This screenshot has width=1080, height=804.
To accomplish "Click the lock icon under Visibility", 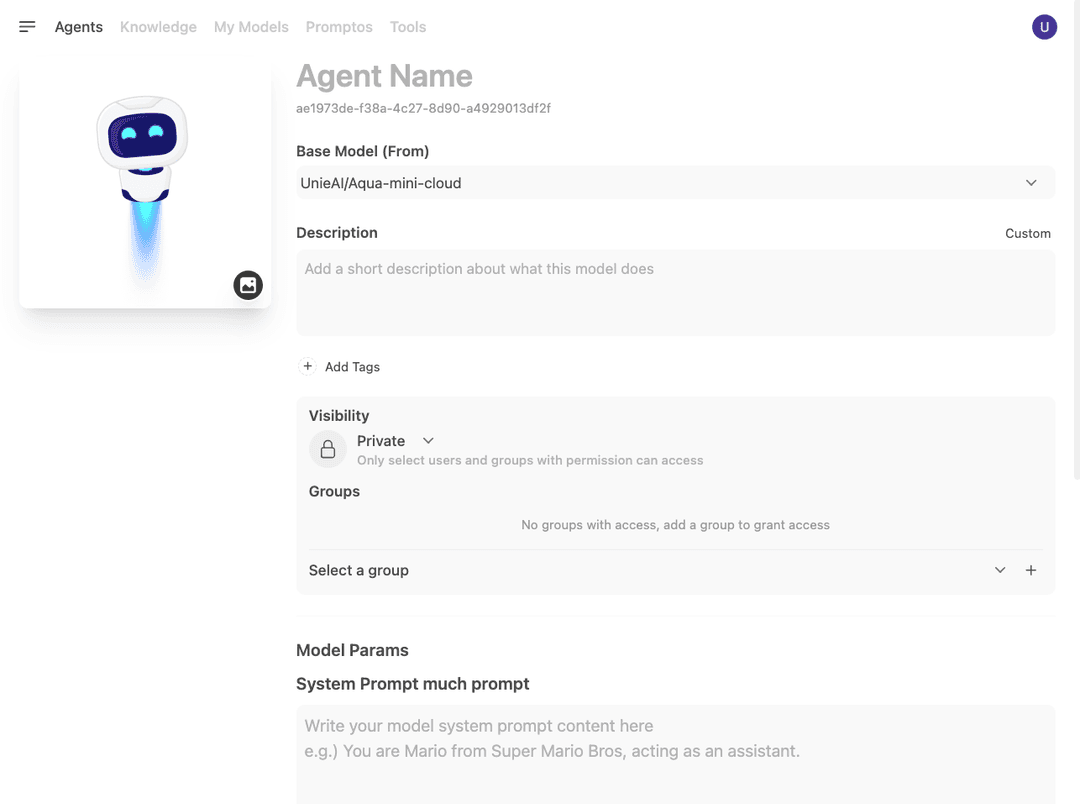I will pos(328,449).
